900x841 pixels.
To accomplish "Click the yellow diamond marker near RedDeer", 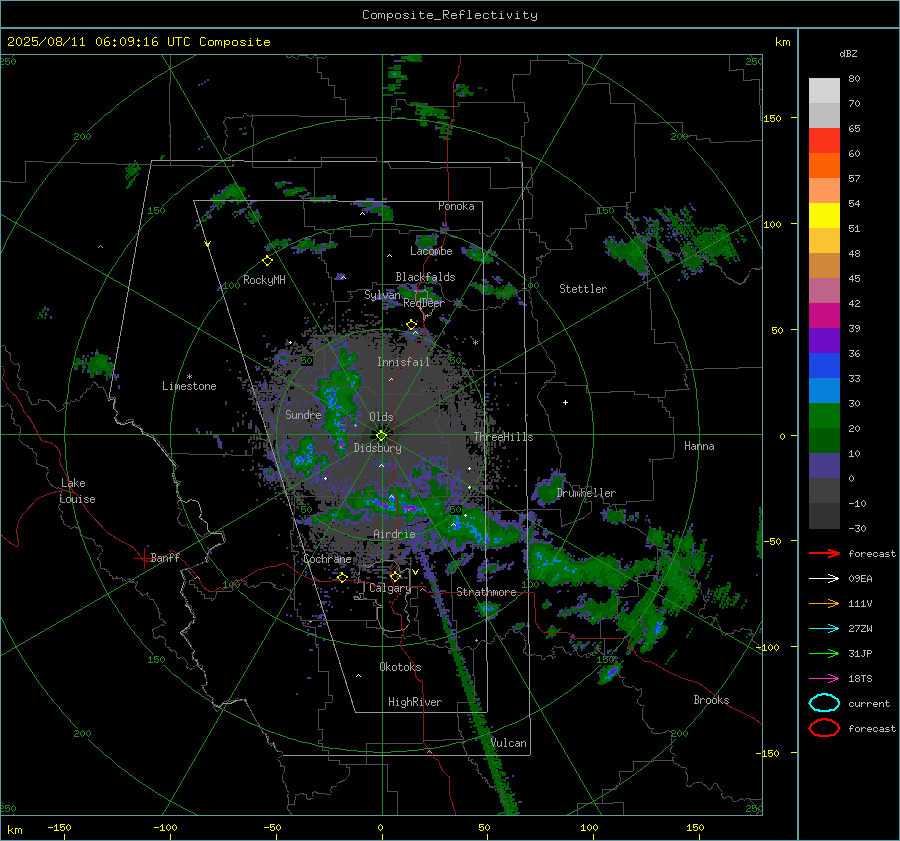I will 411,325.
